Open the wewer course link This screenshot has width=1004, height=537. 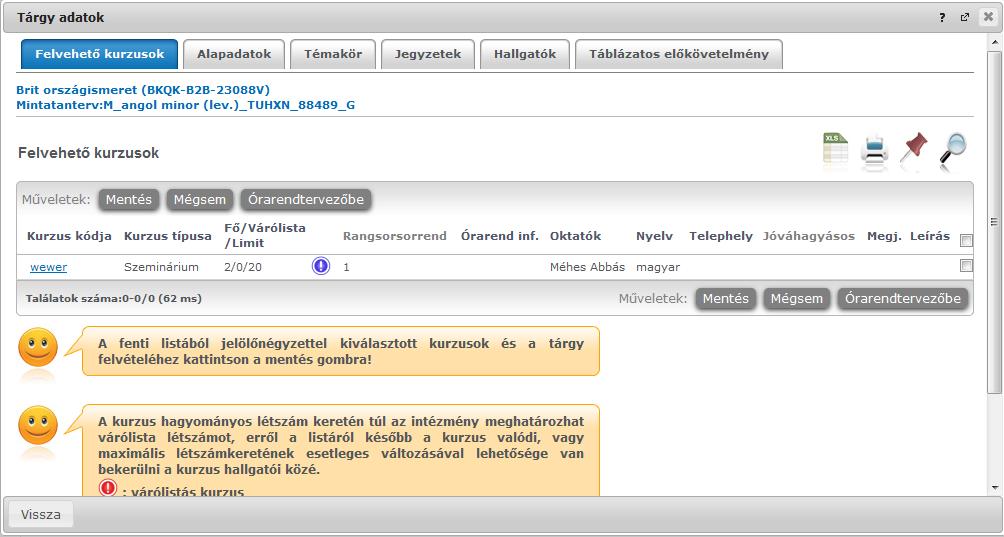[49, 267]
